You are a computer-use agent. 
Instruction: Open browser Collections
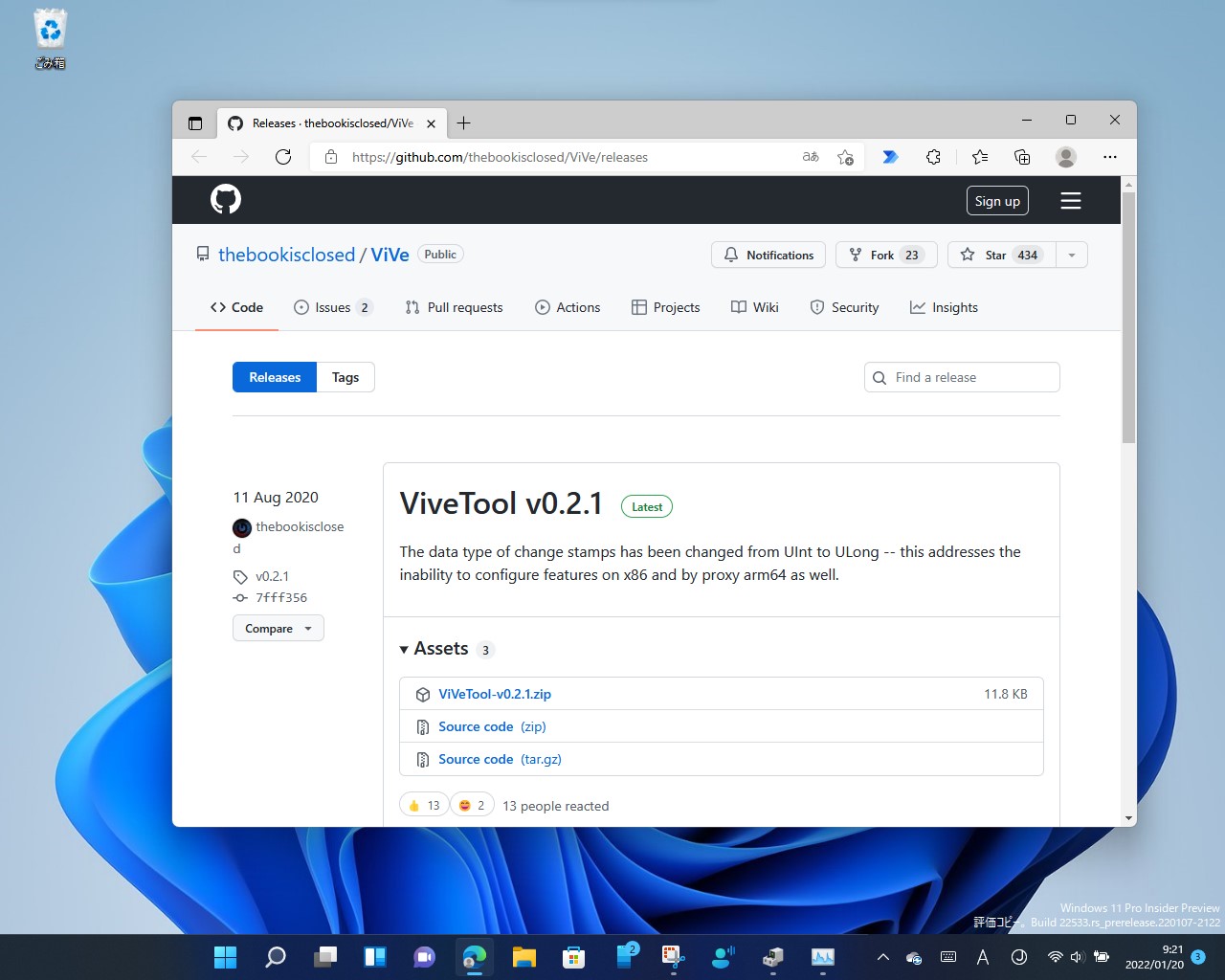pos(1022,157)
